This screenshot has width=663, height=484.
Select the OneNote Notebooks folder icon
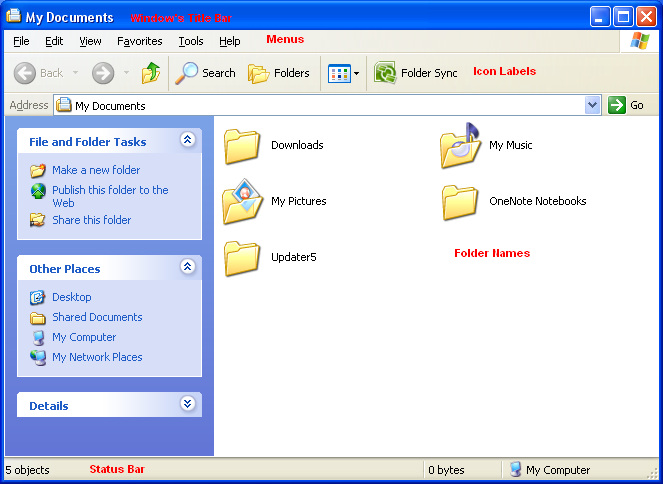460,202
